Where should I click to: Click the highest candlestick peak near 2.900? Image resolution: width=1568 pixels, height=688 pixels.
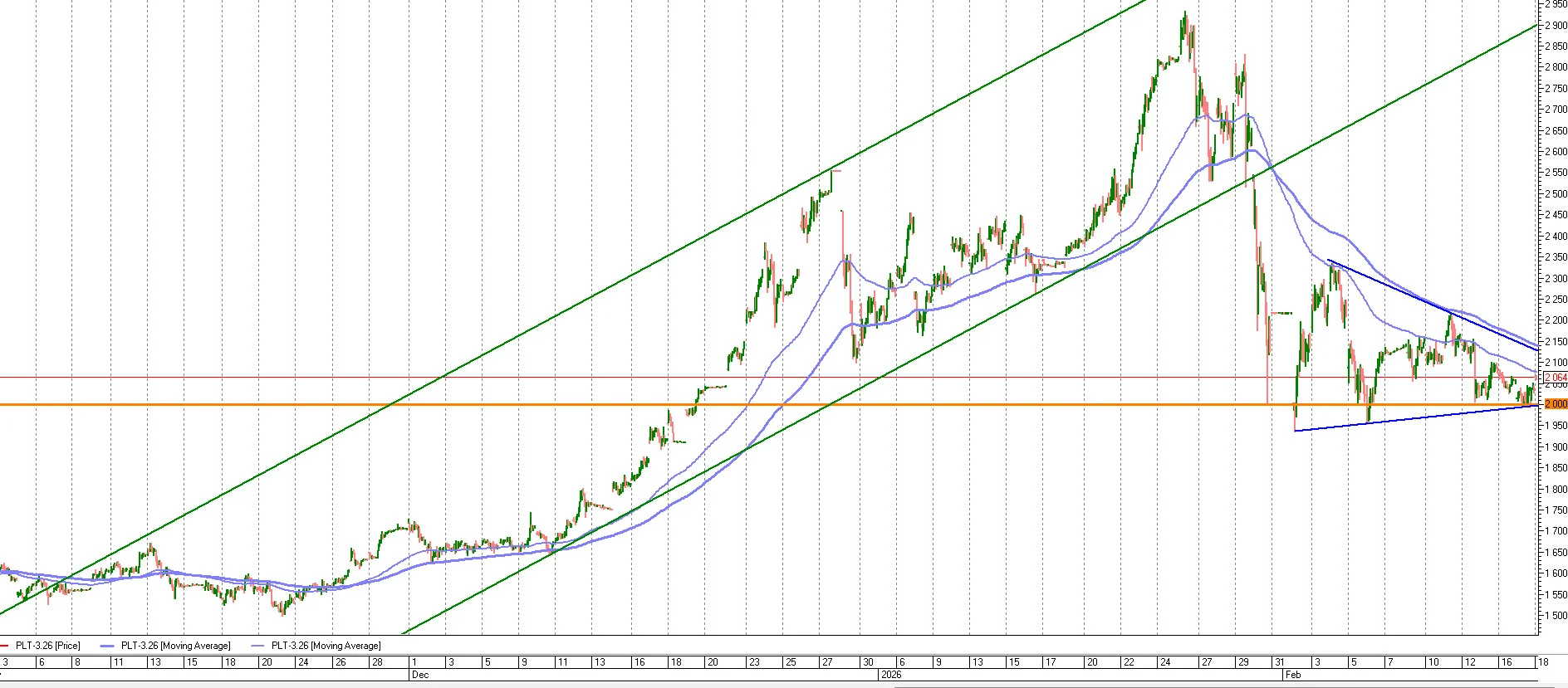(1185, 15)
